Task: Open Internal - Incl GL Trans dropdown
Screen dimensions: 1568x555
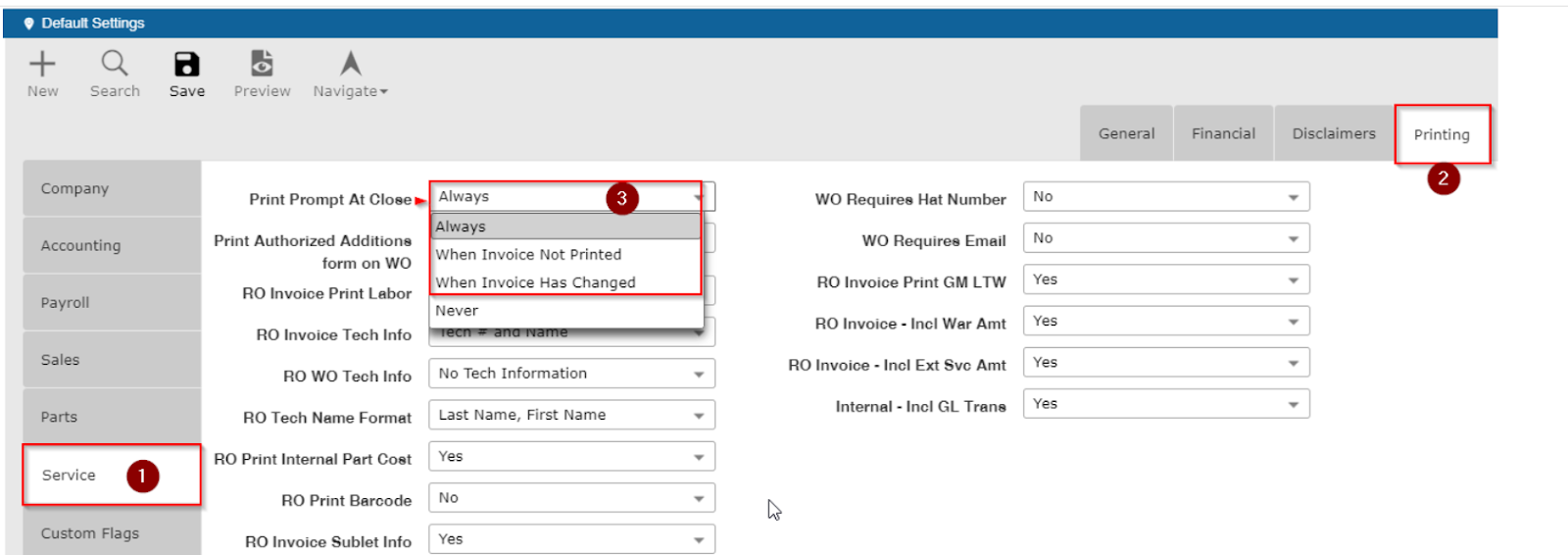Action: [x=1166, y=404]
